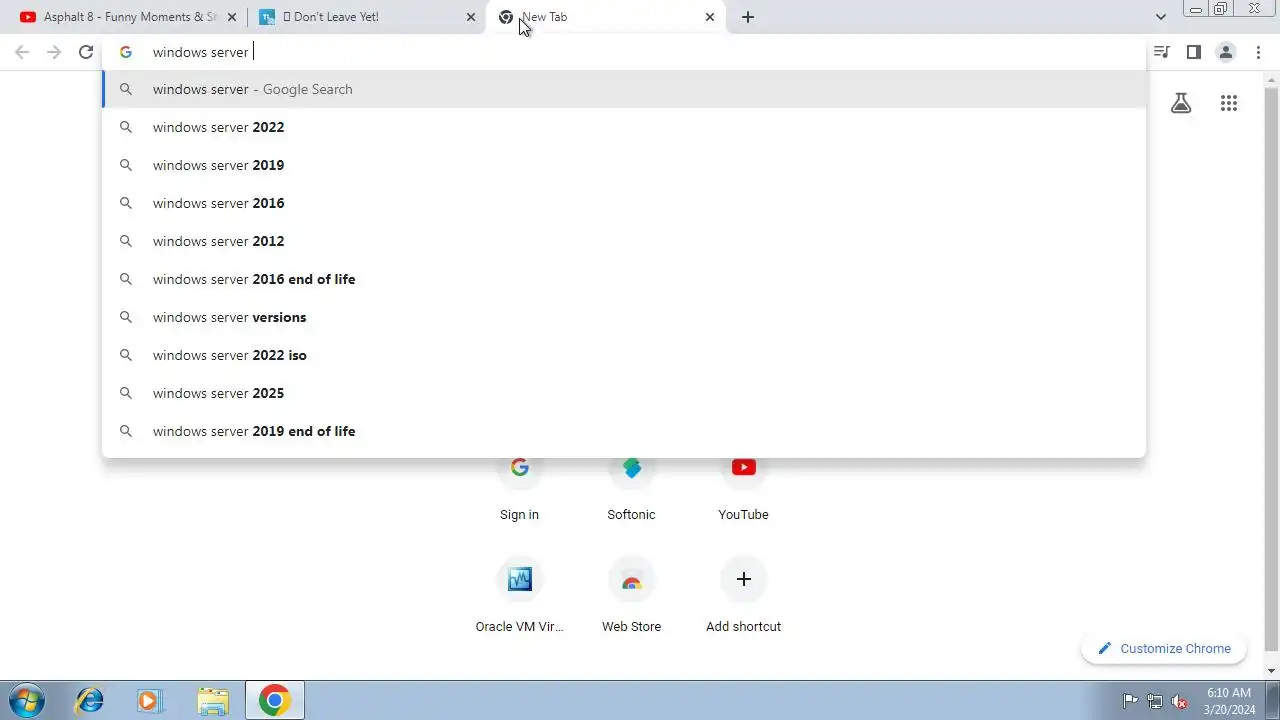The width and height of the screenshot is (1280, 720).
Task: Open the media control icon in the toolbar
Action: [1161, 52]
